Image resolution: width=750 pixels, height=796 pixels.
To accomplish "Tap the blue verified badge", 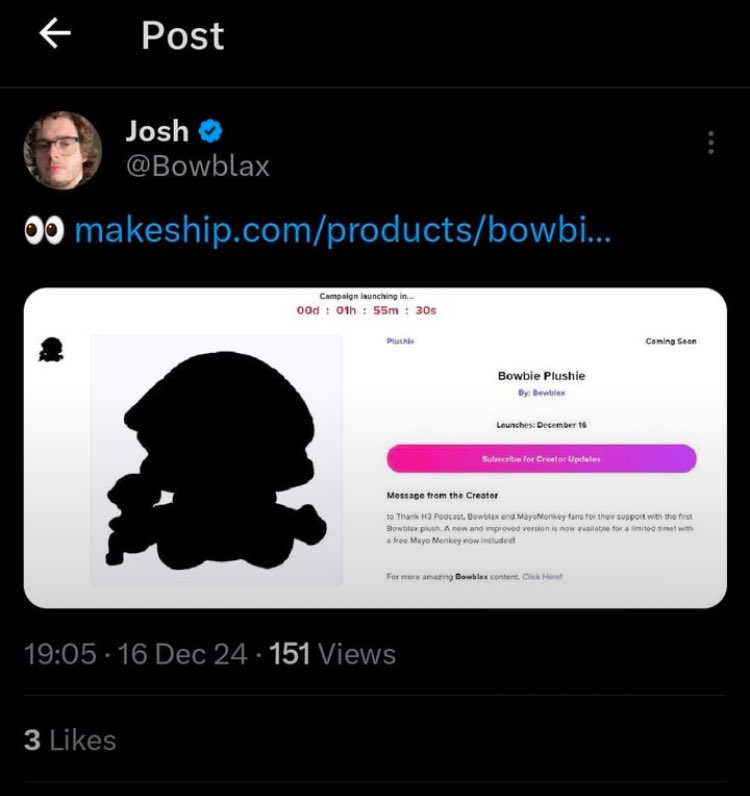I will click(x=210, y=131).
